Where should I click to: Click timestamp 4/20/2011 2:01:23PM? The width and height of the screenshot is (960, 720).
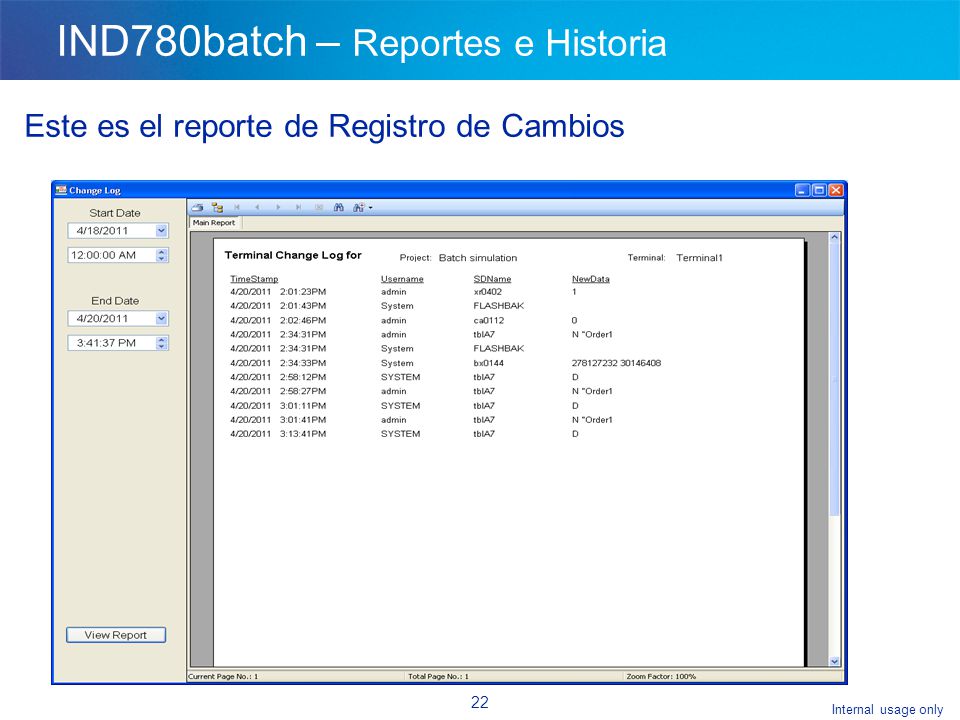tap(278, 292)
